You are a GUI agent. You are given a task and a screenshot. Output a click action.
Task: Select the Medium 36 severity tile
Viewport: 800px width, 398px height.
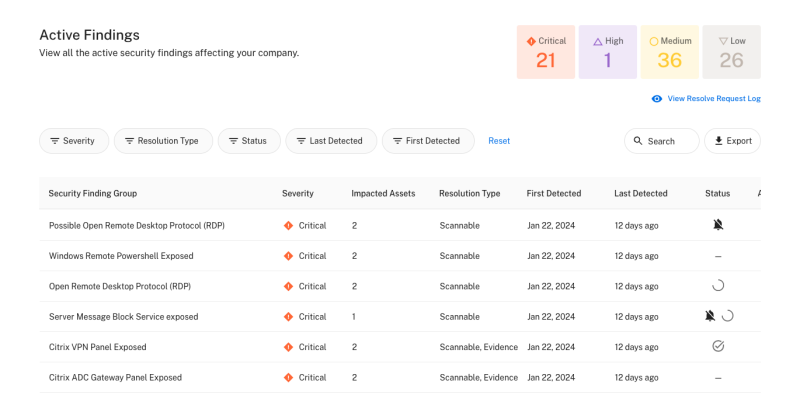click(x=669, y=52)
